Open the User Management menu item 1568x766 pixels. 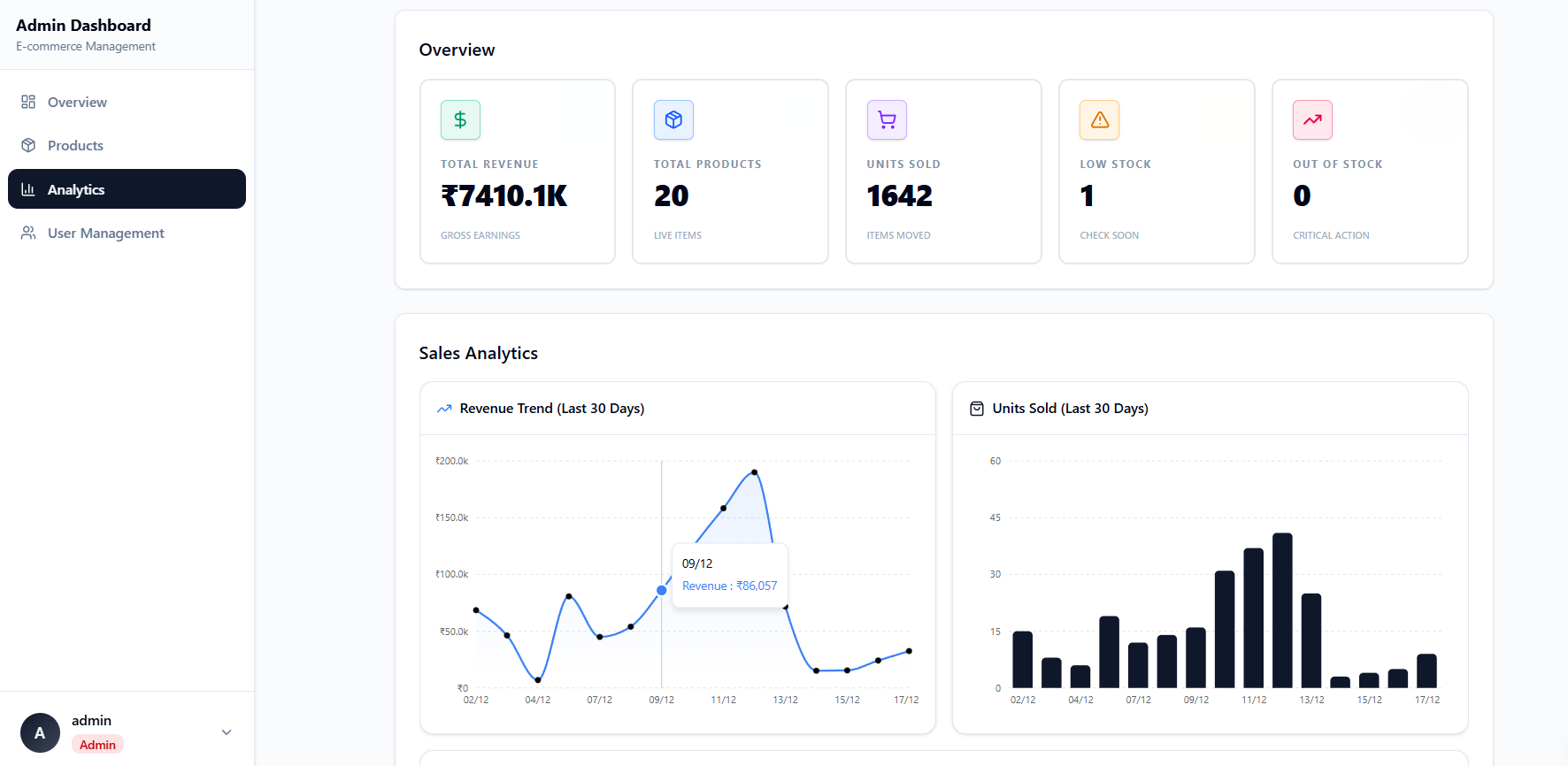tap(127, 233)
